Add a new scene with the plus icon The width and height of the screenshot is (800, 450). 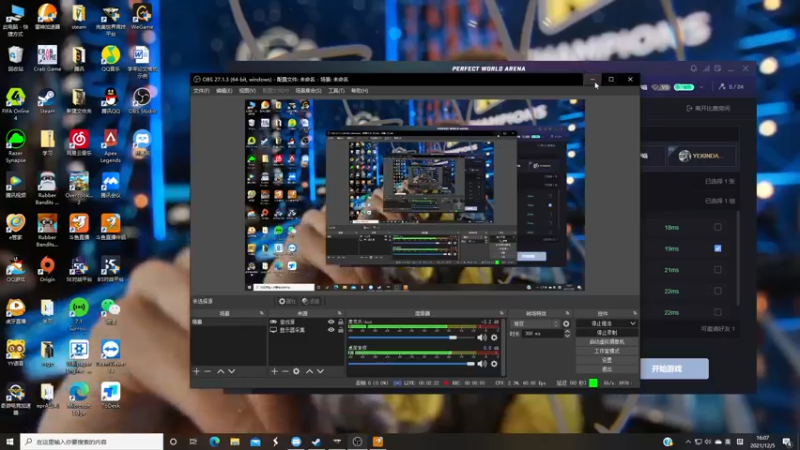[196, 371]
